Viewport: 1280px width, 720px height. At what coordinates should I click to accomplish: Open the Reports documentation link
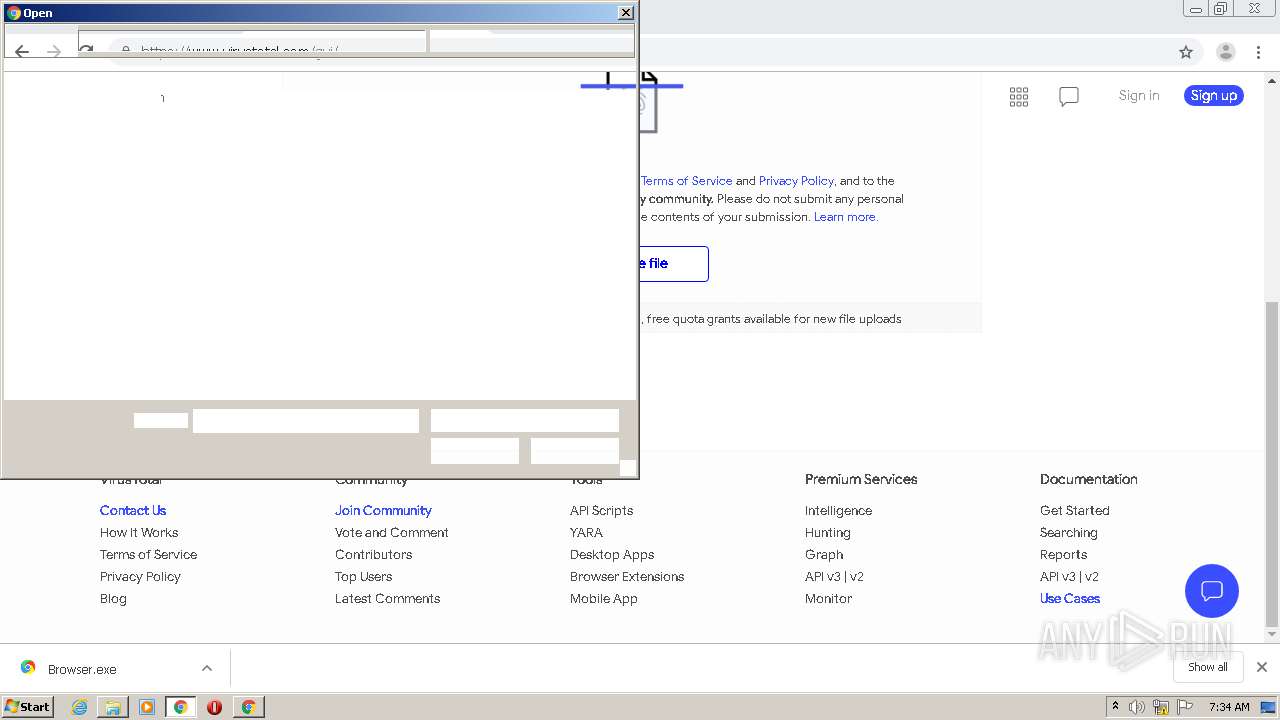pyautogui.click(x=1063, y=555)
